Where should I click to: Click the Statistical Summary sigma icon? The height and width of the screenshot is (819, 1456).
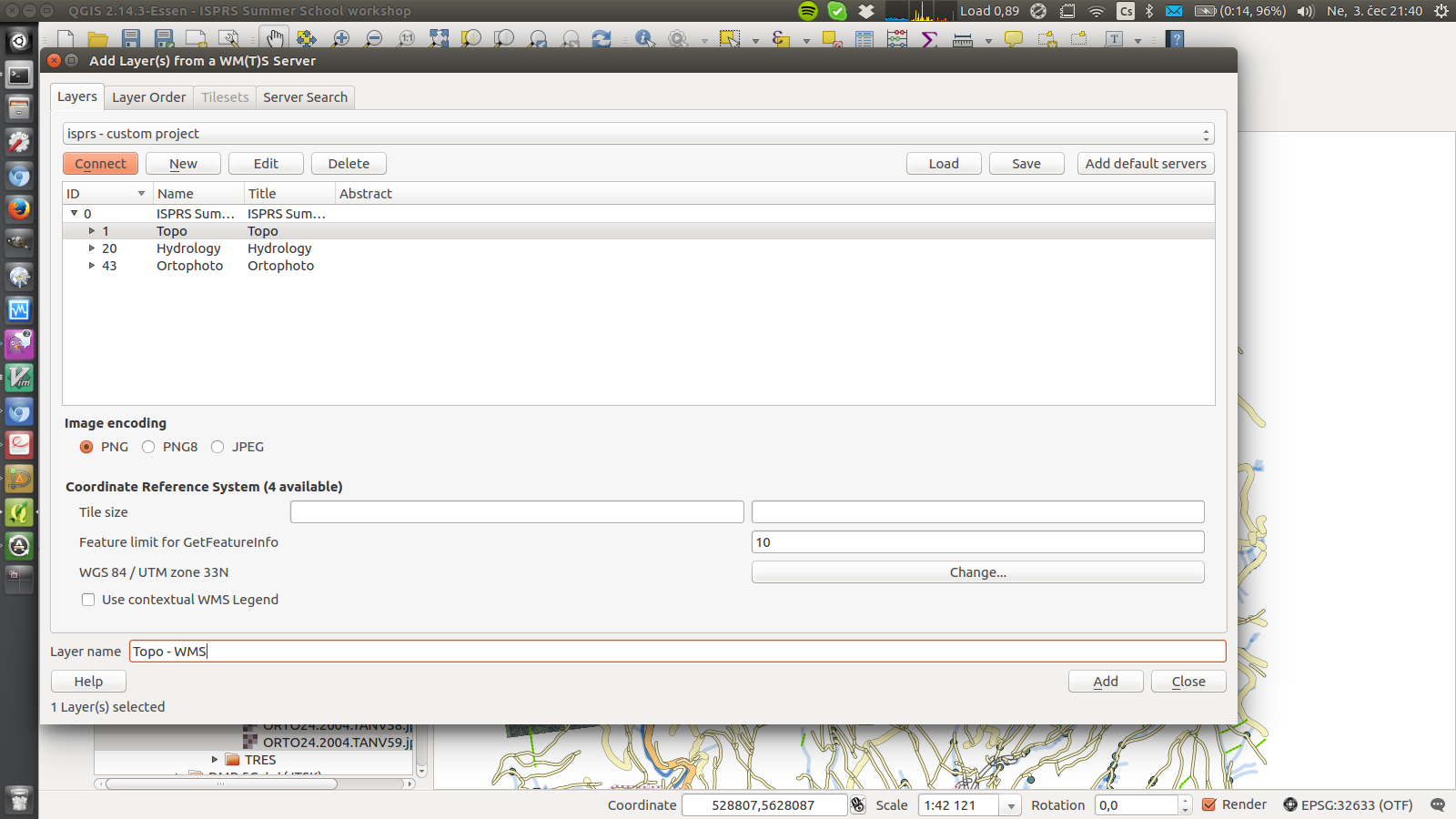[929, 38]
